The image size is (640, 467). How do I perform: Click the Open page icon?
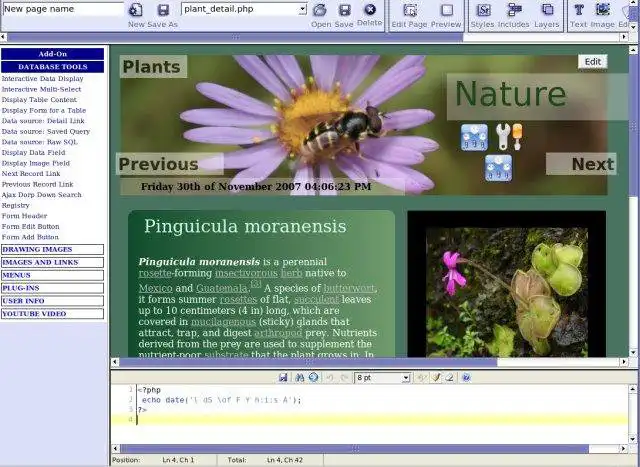tap(320, 10)
